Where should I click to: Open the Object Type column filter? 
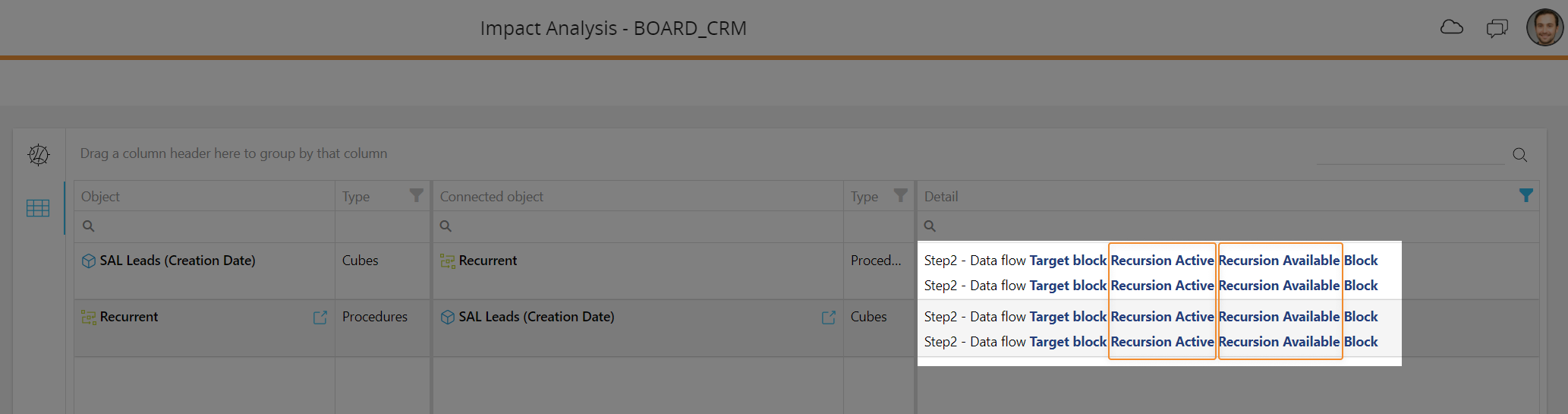(416, 196)
